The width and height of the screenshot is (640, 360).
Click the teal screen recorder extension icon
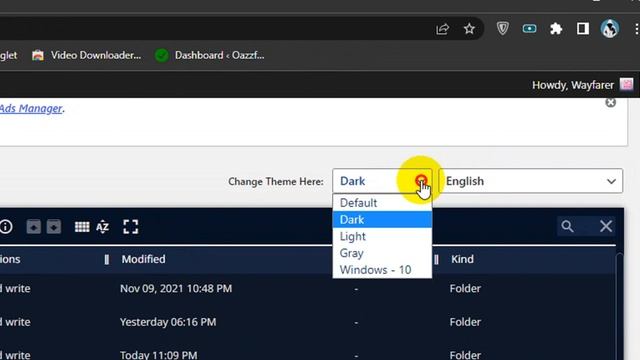(x=529, y=29)
